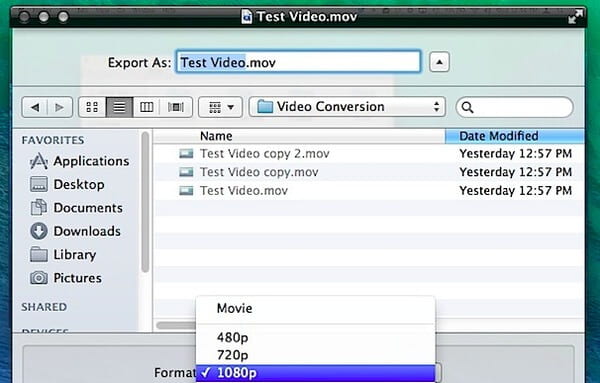
Task: Open the Video Conversion folder popup
Action: coord(347,107)
